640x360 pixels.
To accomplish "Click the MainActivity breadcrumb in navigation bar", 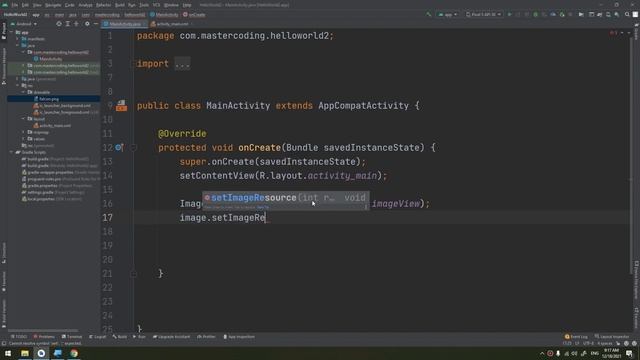I will click(x=164, y=15).
